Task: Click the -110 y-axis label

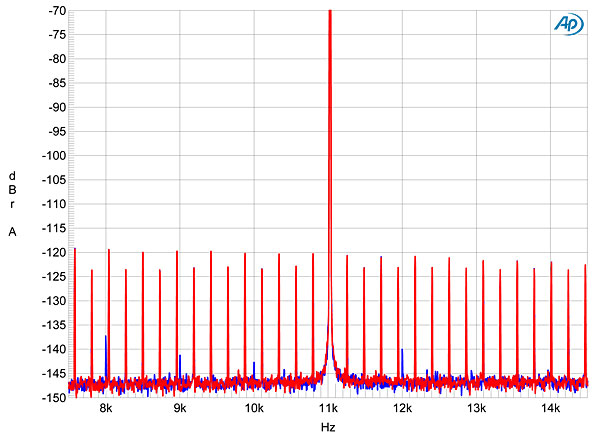Action: [54, 204]
